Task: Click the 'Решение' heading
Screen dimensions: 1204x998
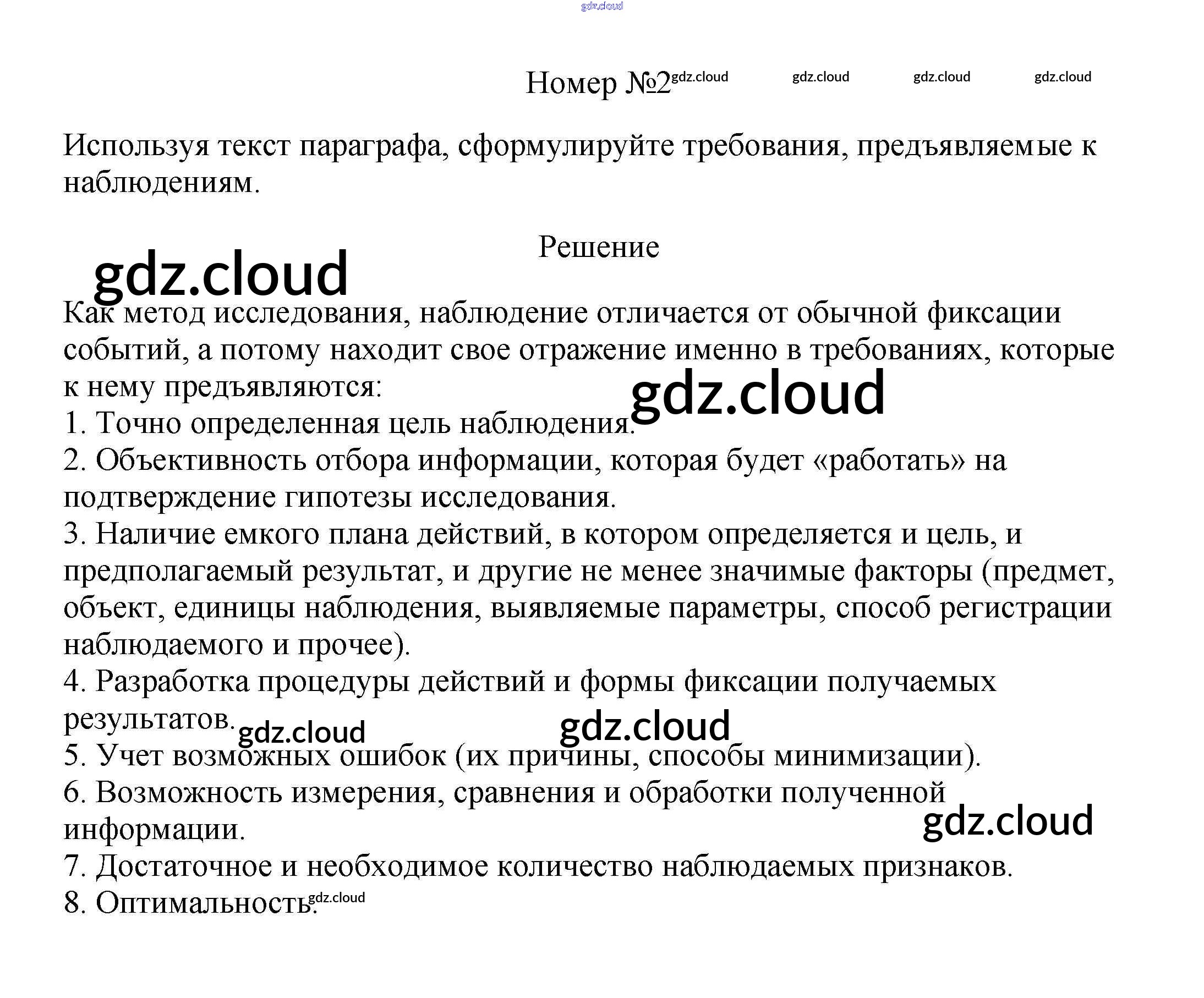Action: coord(599,248)
